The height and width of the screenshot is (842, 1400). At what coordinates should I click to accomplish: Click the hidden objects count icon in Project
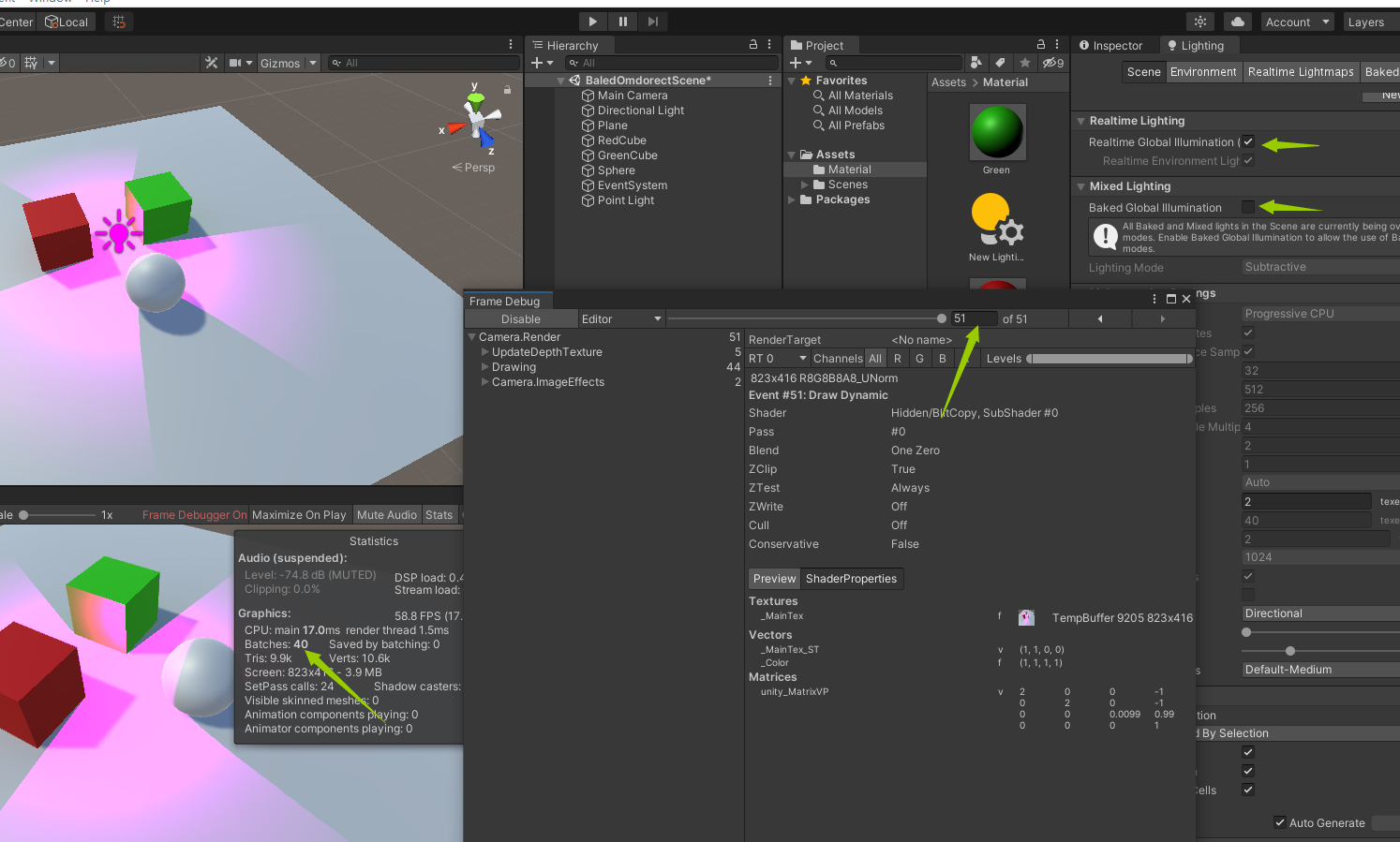pos(1052,62)
